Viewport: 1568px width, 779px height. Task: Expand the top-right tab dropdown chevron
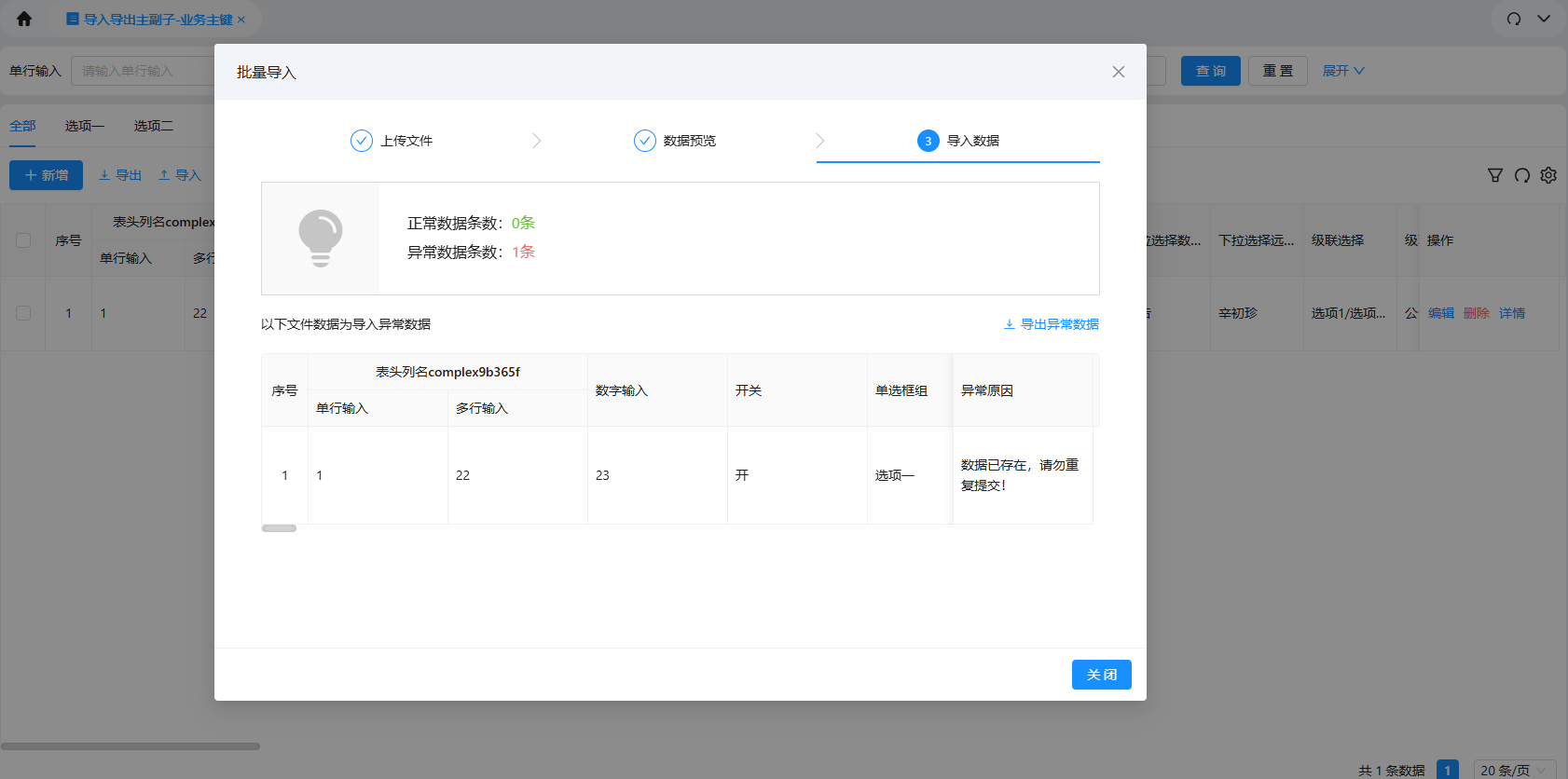pyautogui.click(x=1544, y=19)
